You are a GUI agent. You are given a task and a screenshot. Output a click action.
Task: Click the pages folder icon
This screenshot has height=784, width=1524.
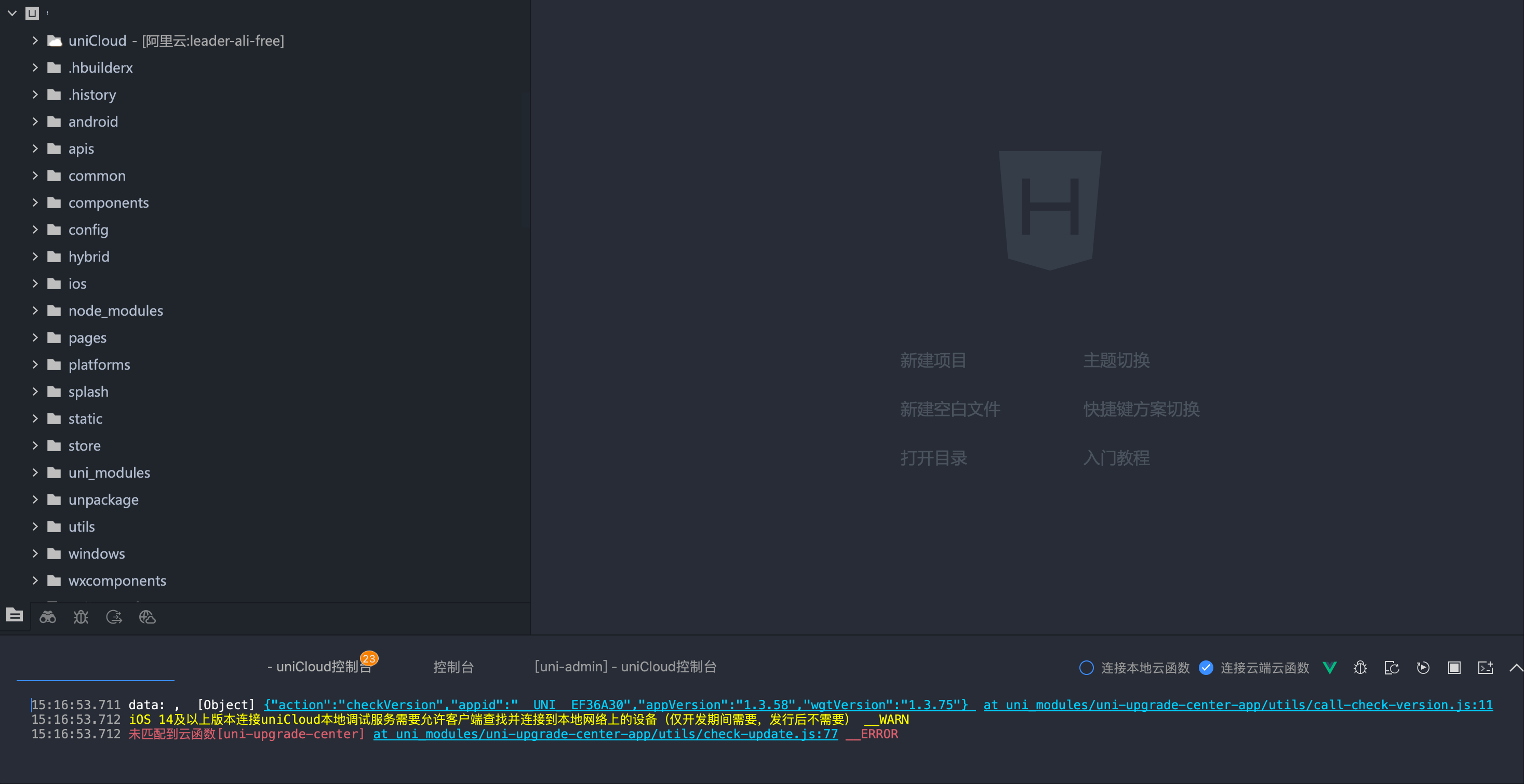click(55, 337)
